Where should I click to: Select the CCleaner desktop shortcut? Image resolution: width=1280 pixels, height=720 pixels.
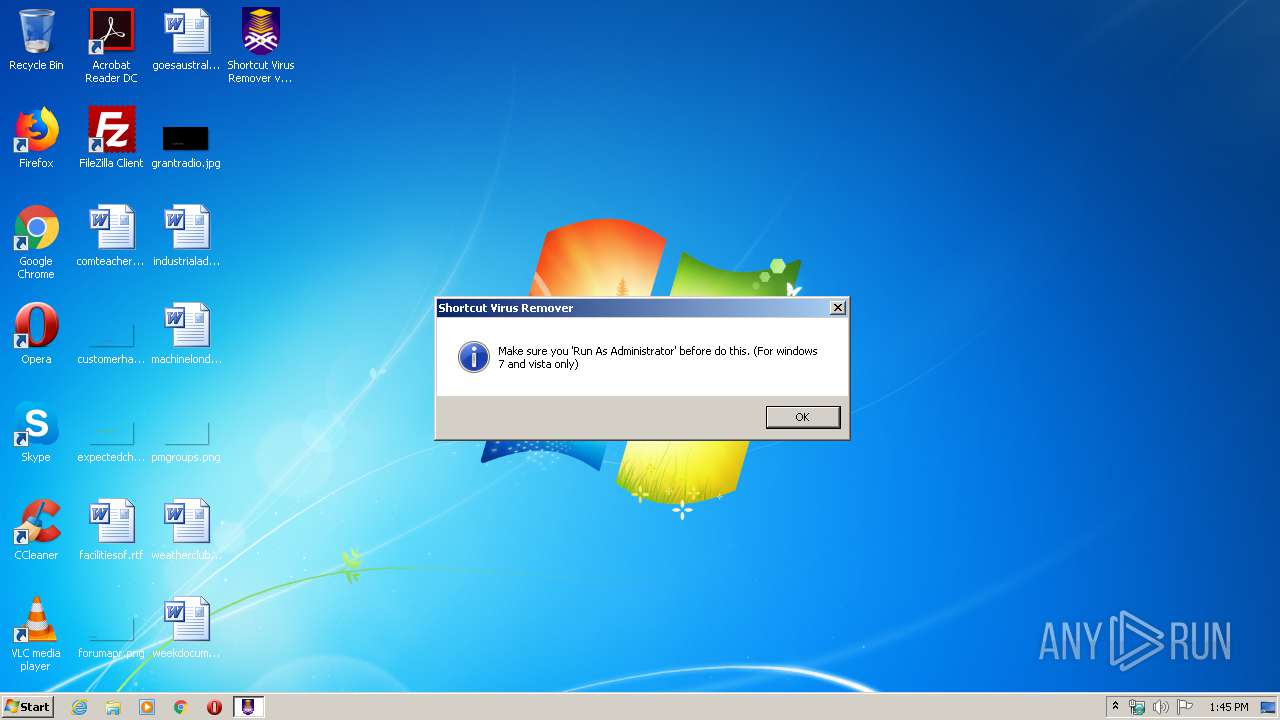[x=36, y=530]
